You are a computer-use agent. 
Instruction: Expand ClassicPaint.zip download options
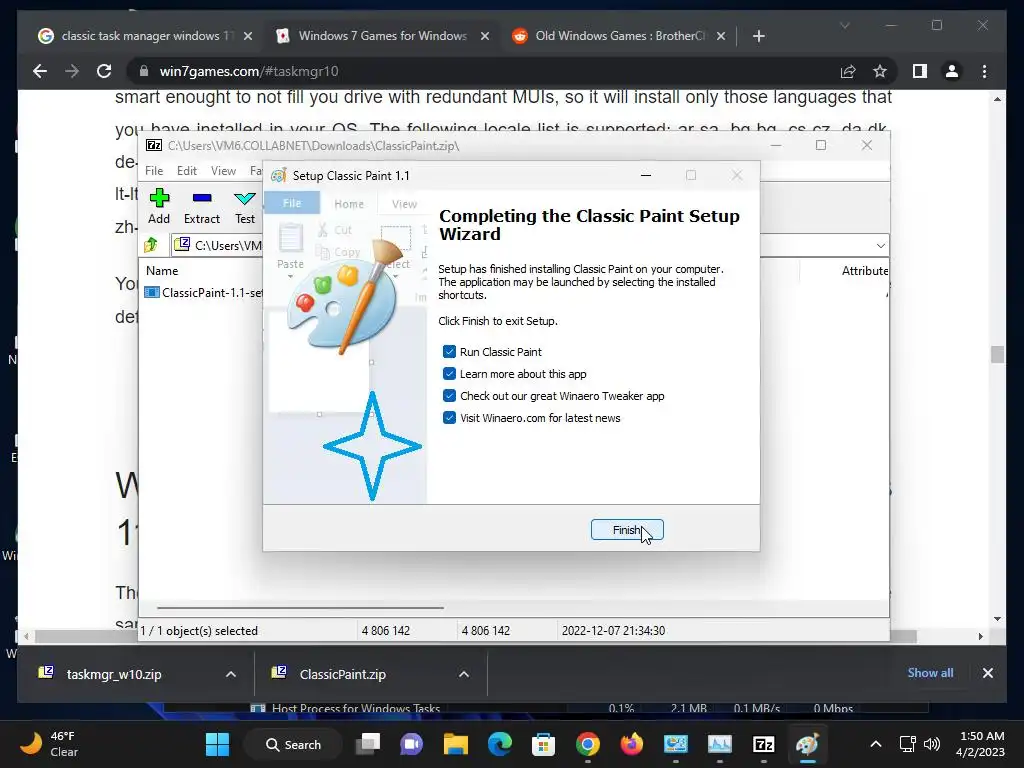pos(464,674)
